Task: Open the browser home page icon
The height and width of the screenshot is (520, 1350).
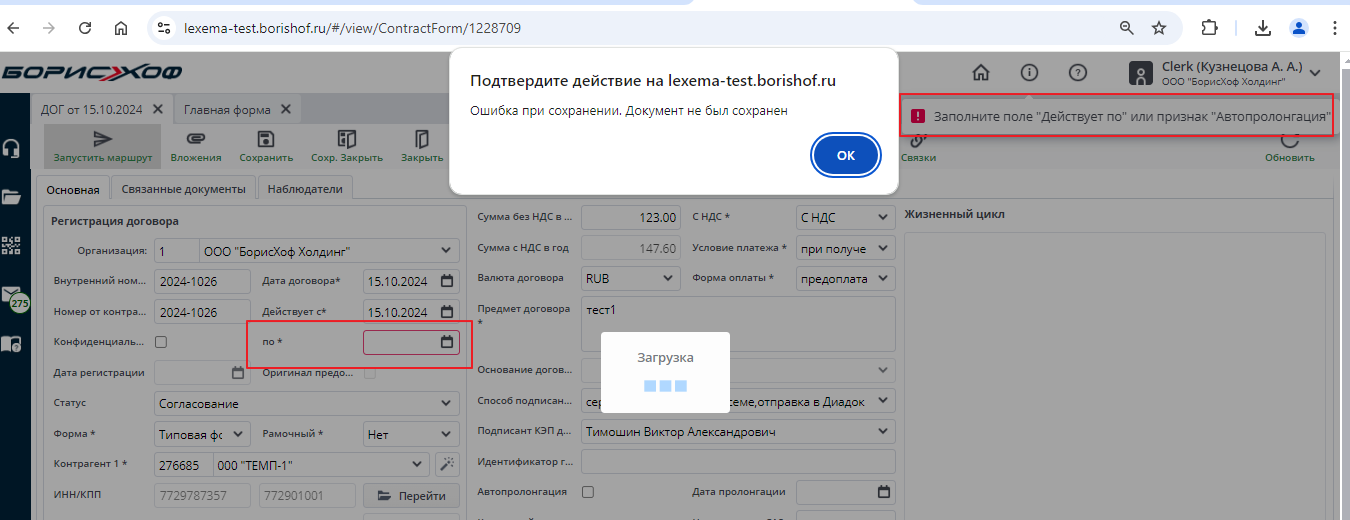Action: click(121, 28)
